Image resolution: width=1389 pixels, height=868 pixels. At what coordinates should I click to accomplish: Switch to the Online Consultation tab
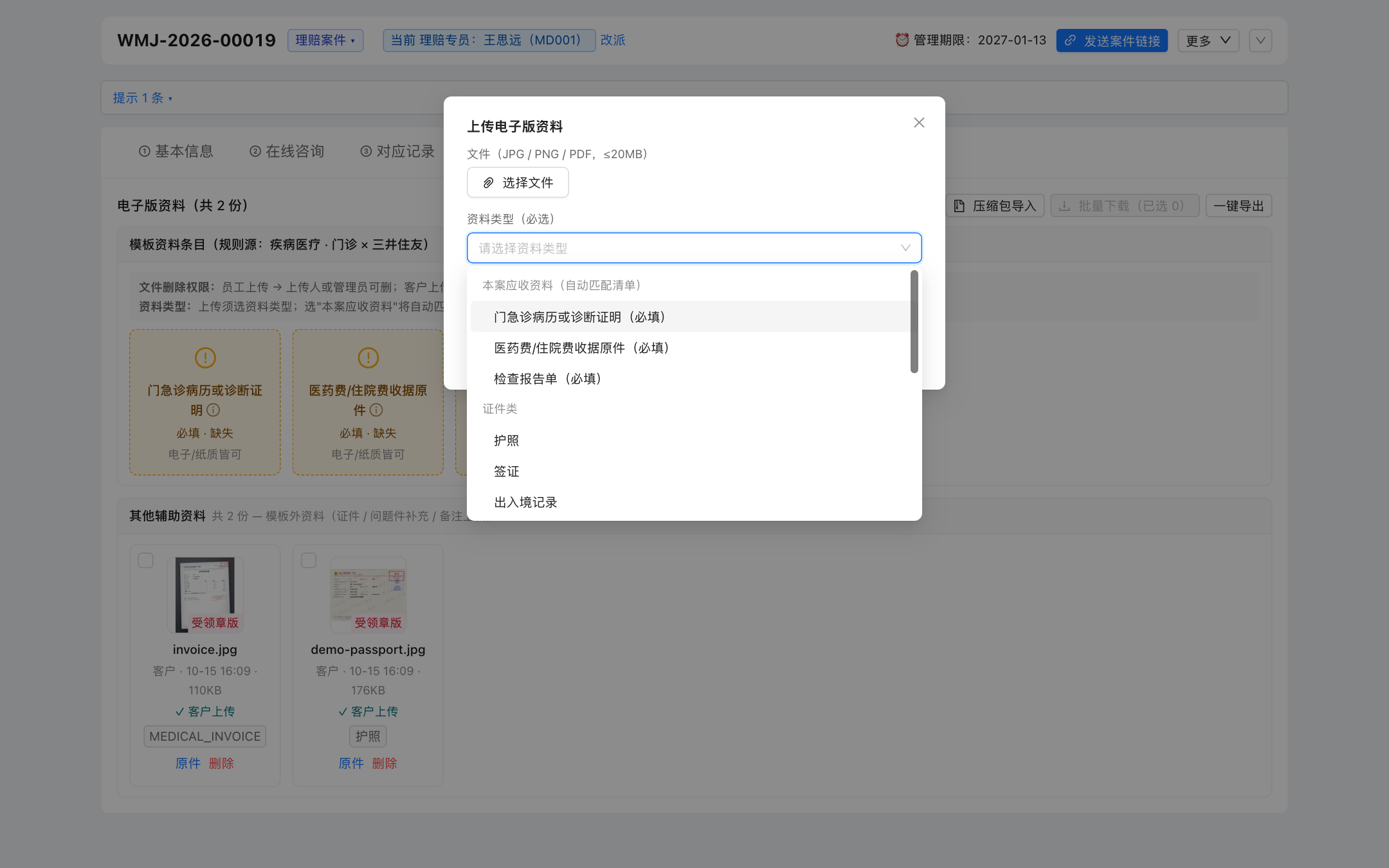tap(287, 151)
